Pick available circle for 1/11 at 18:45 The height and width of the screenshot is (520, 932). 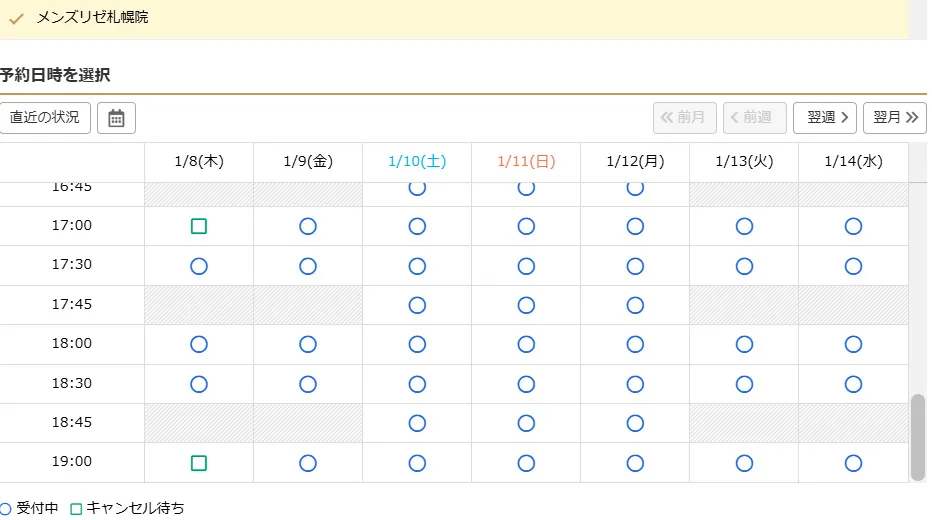pos(526,423)
